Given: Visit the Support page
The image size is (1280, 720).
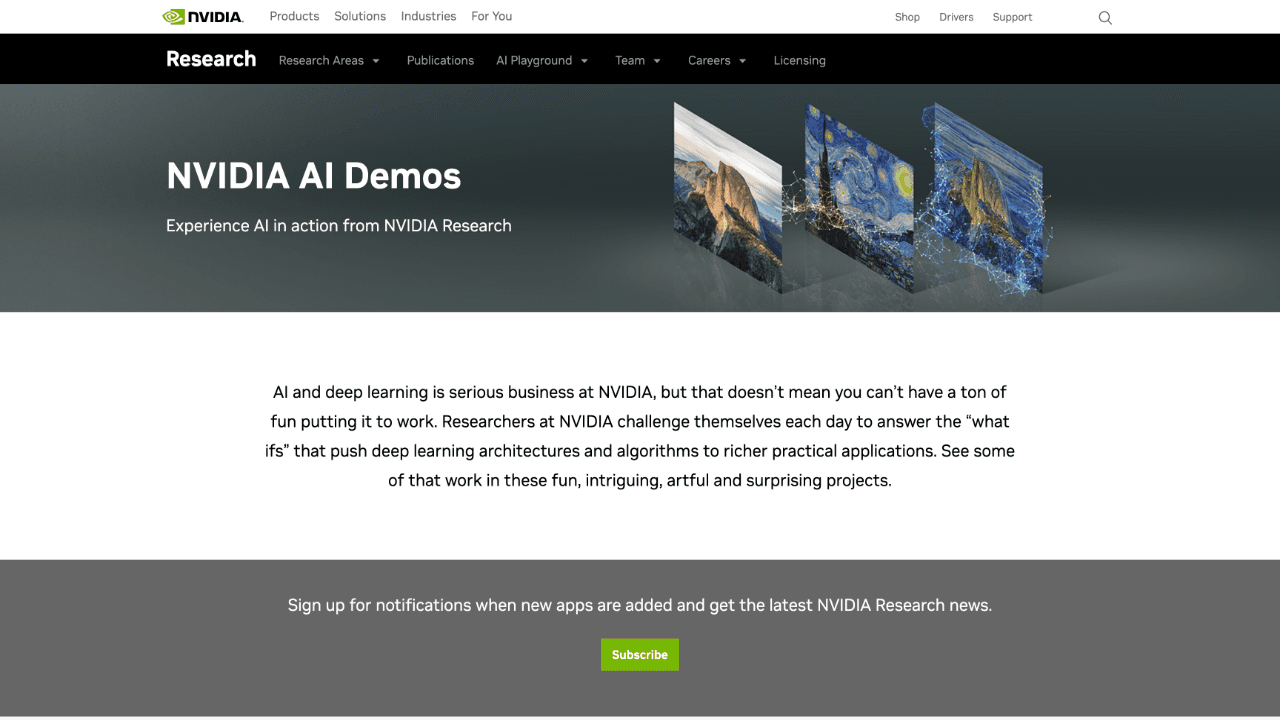Looking at the screenshot, I should [1012, 17].
